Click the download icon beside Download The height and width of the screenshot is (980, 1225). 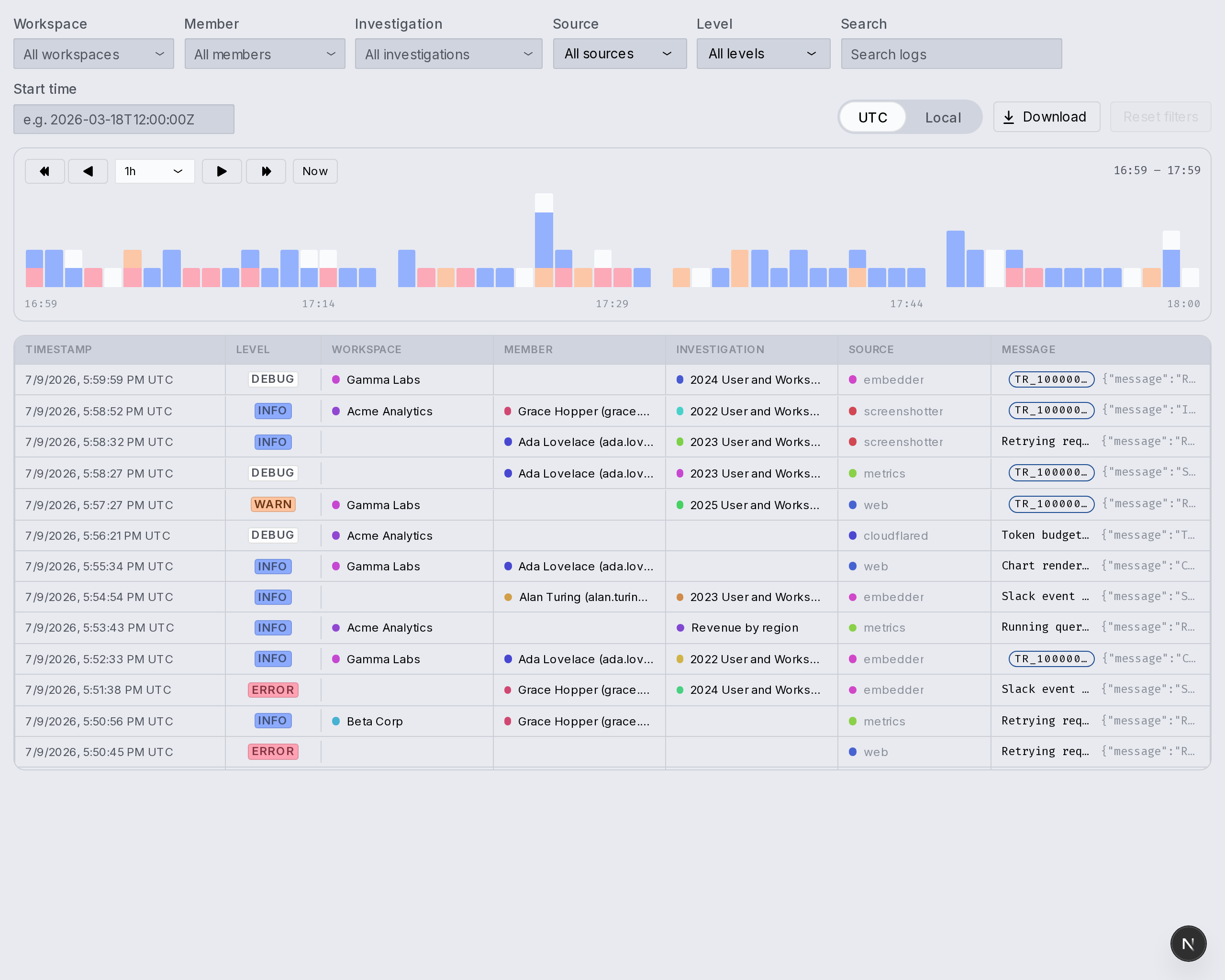(1009, 117)
